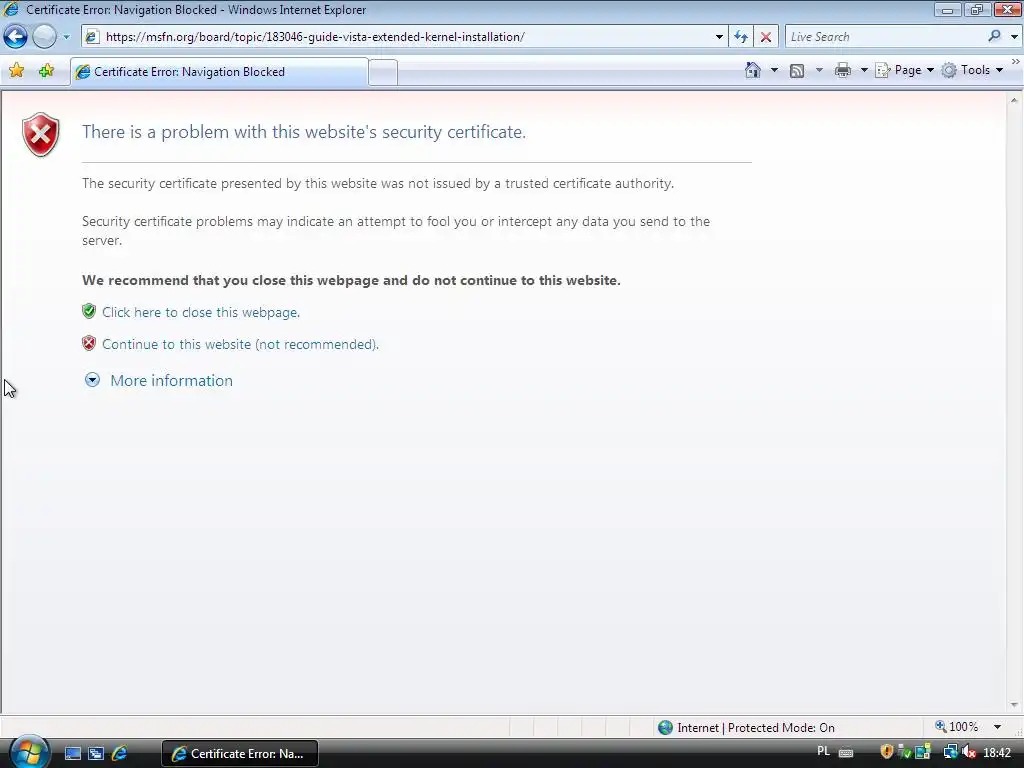
Task: Open the Tools menu
Action: click(x=972, y=70)
